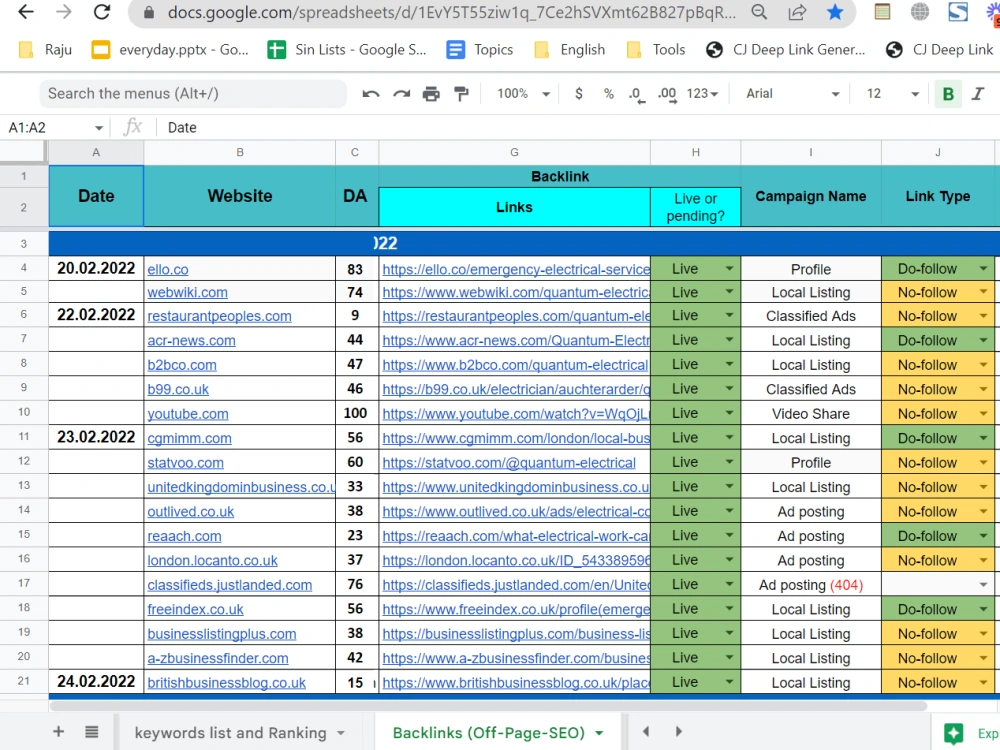Select the Campaign Name header cell
The height and width of the screenshot is (750, 1000).
(x=811, y=196)
